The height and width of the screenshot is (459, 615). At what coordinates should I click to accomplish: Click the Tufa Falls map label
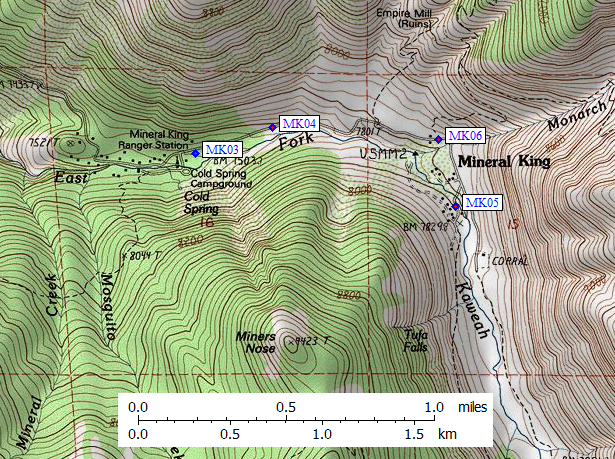[x=416, y=341]
